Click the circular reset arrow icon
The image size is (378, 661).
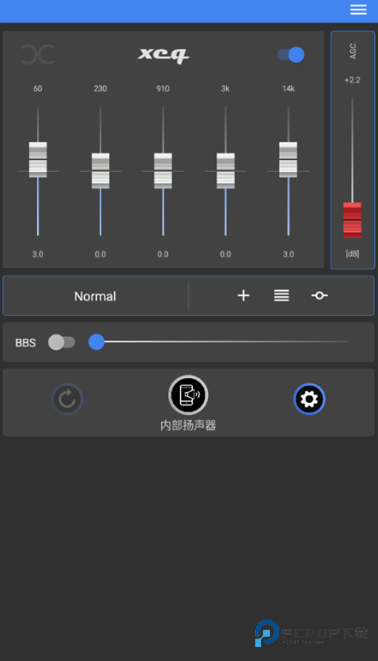click(x=67, y=399)
